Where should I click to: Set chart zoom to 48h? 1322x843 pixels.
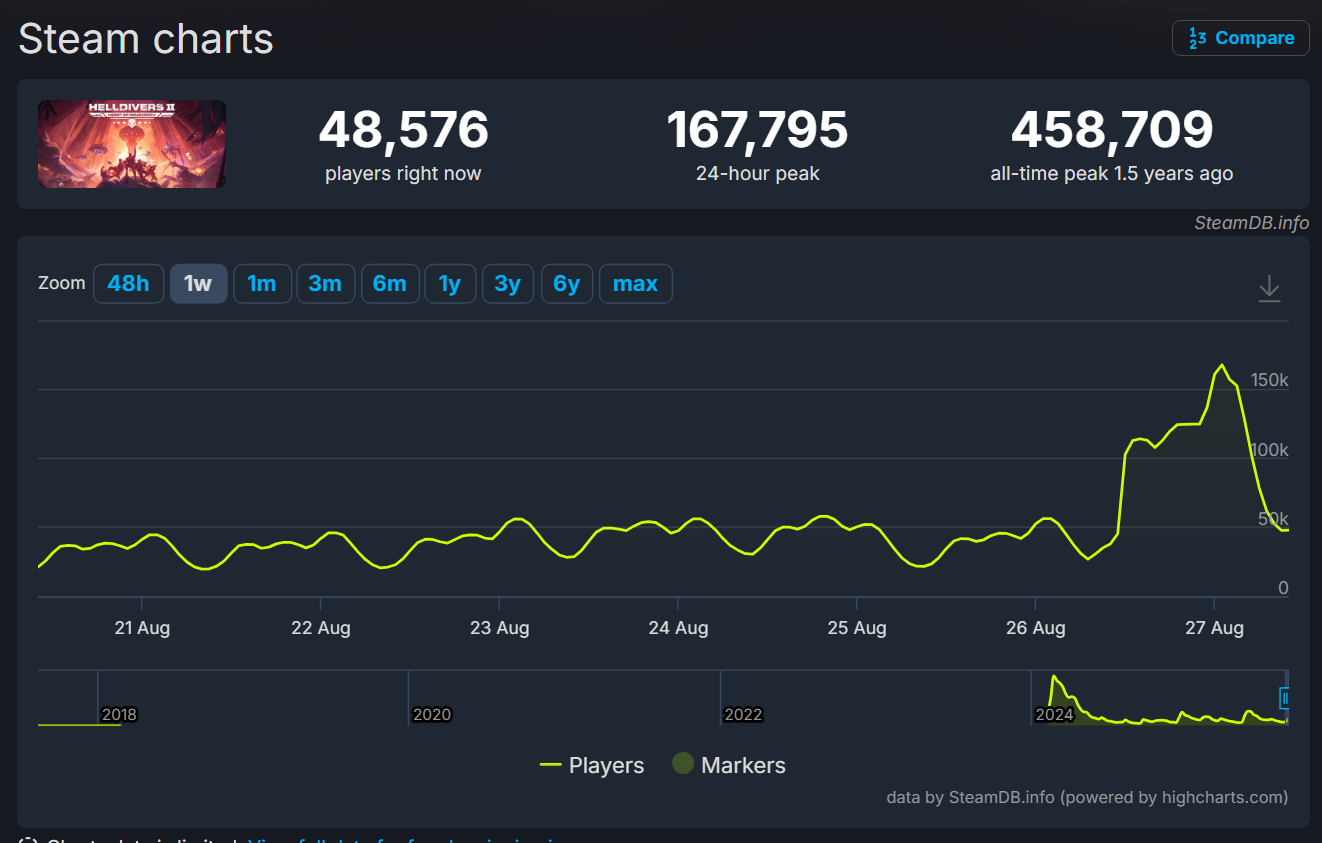(x=128, y=284)
